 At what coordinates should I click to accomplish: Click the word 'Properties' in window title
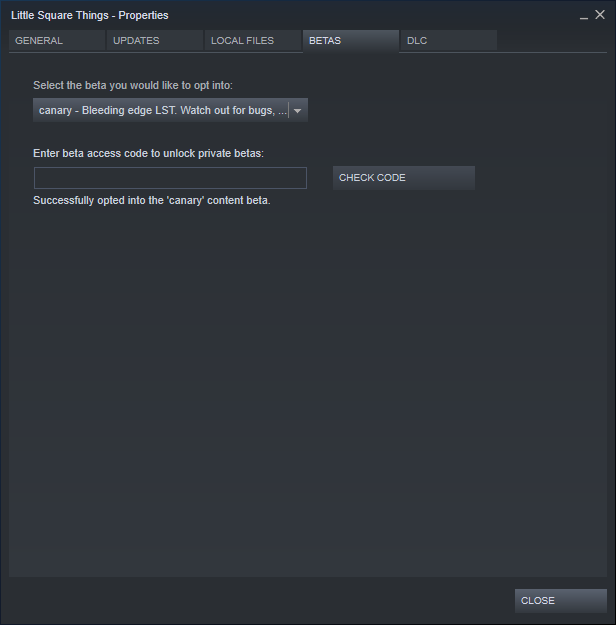144,16
